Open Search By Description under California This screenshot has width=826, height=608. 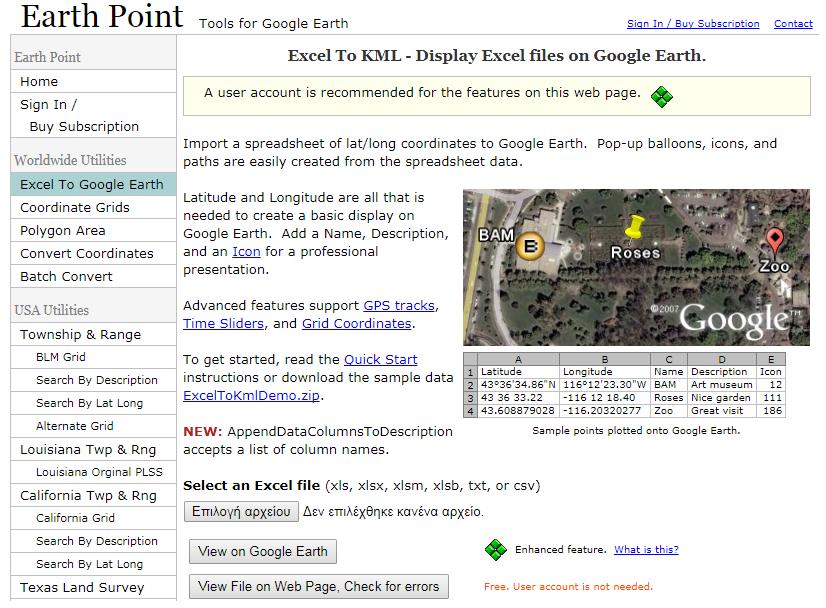pos(93,541)
